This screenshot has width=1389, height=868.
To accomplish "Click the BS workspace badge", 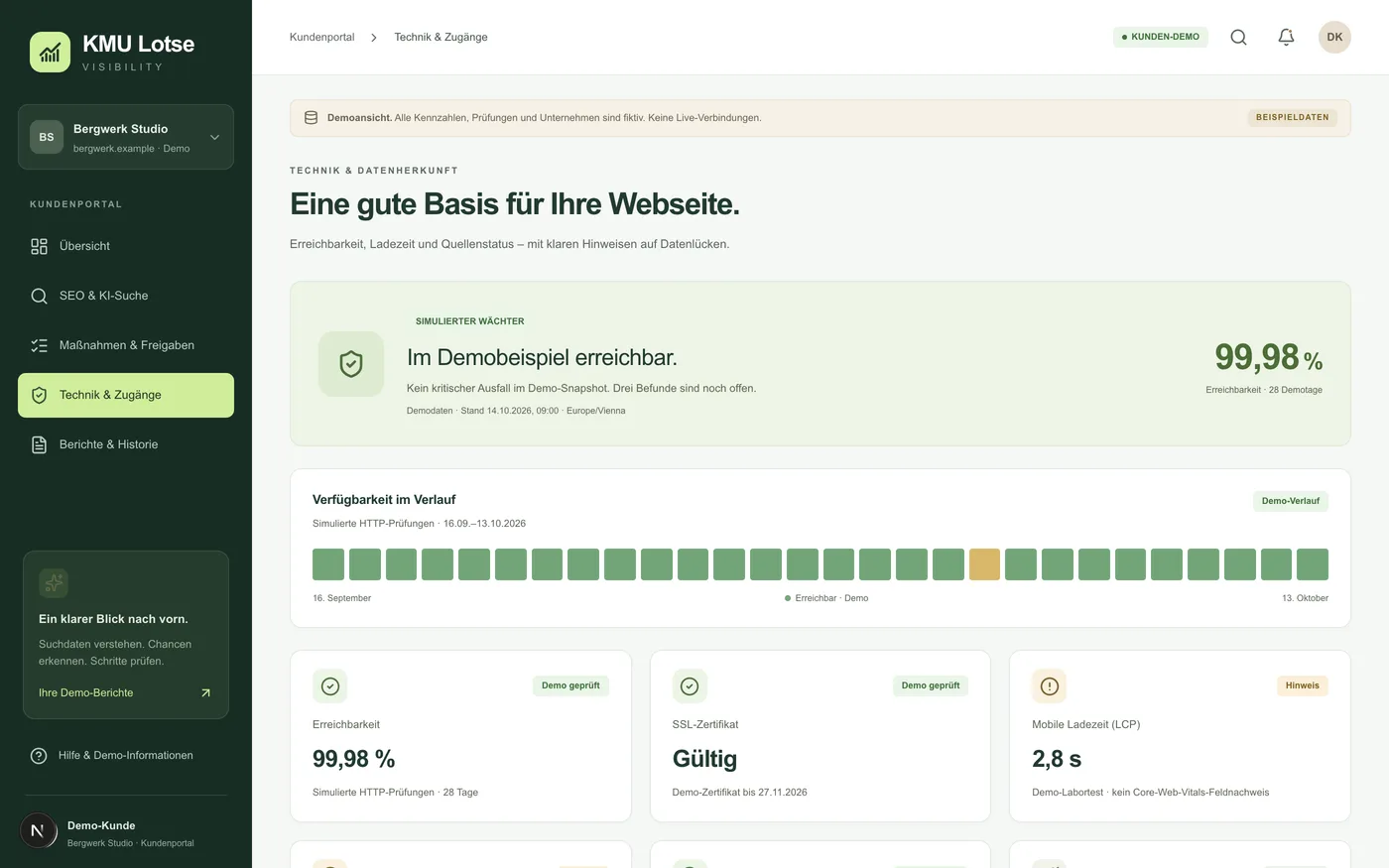I will point(47,137).
